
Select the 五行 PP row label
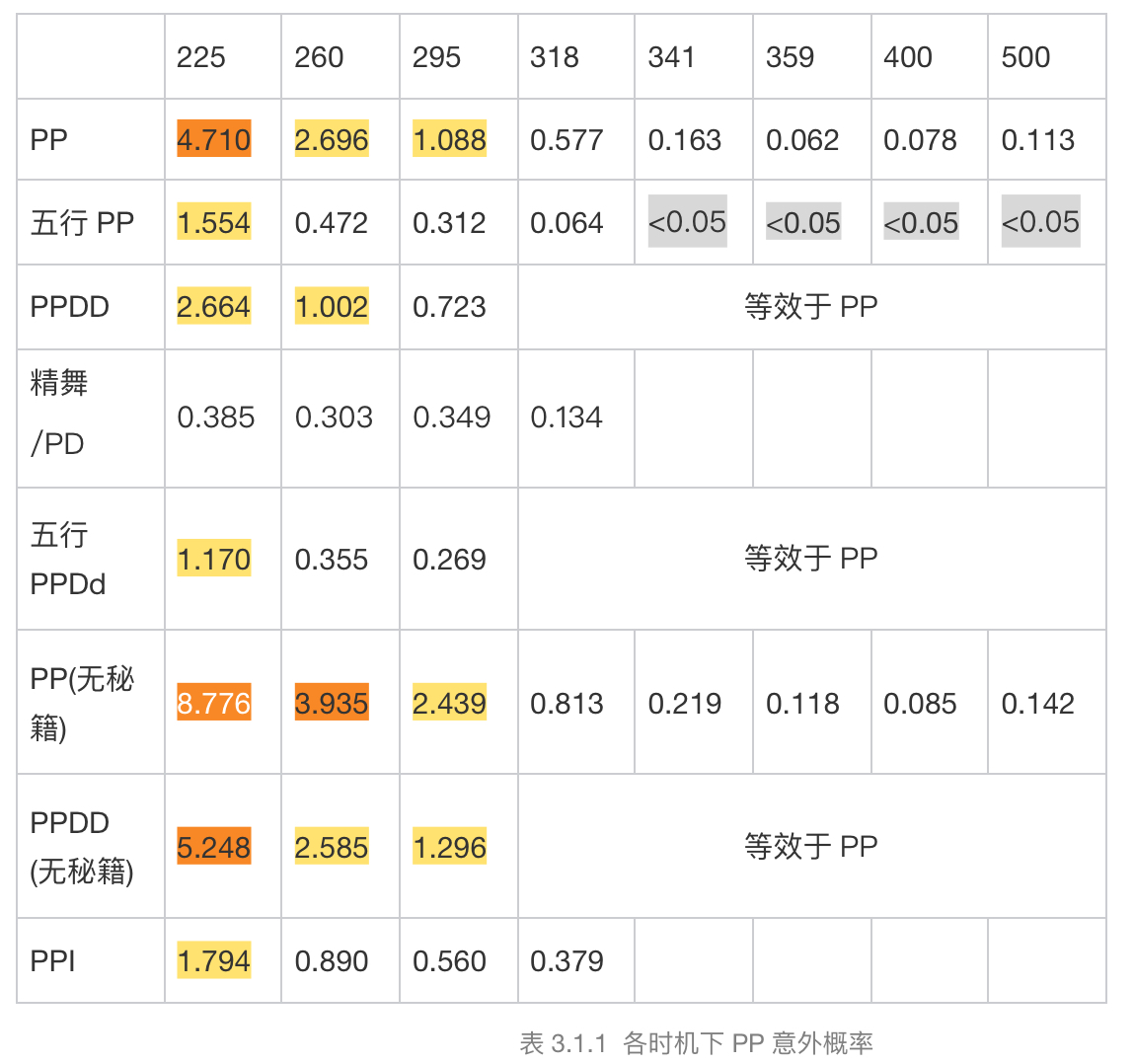point(82,223)
